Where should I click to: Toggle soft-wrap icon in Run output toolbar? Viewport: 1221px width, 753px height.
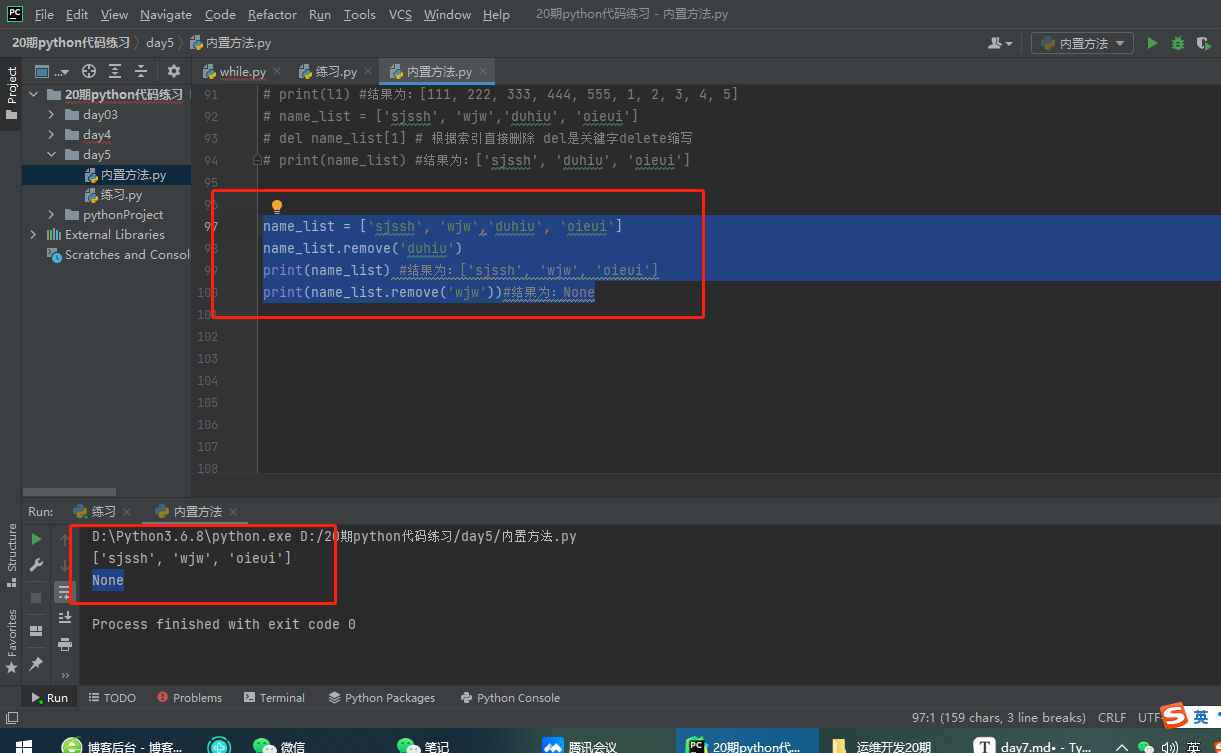click(x=65, y=592)
